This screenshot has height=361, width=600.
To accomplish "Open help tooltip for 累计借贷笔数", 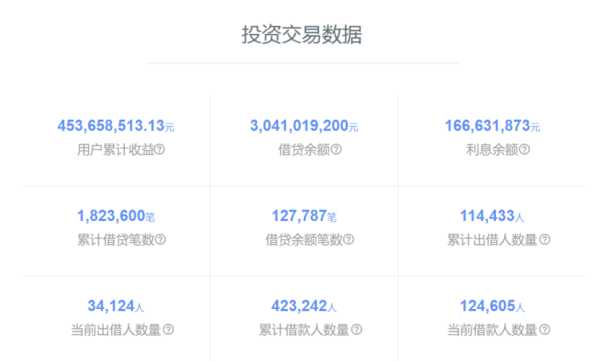I will tap(160, 240).
